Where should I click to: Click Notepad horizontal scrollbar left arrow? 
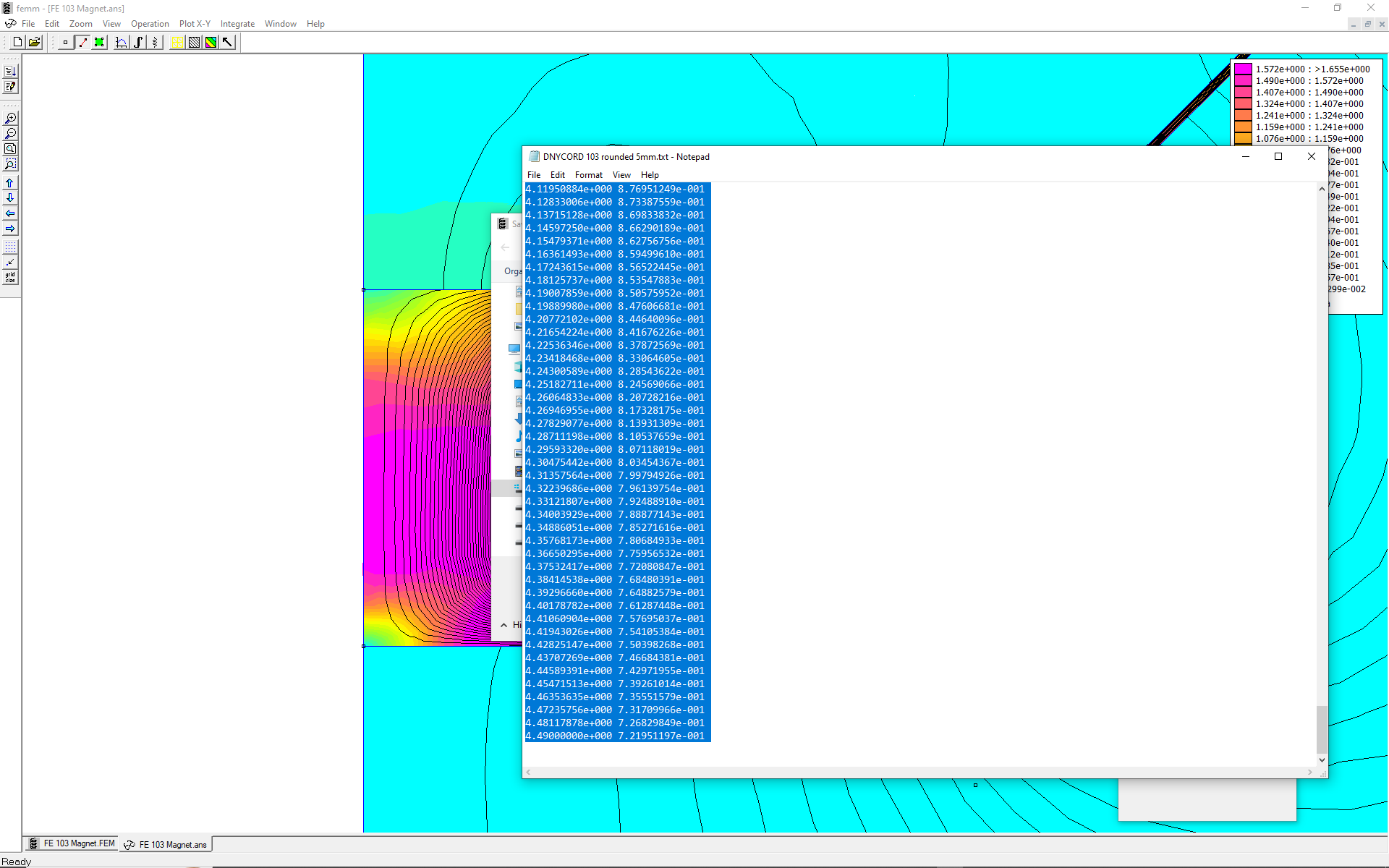pos(529,773)
